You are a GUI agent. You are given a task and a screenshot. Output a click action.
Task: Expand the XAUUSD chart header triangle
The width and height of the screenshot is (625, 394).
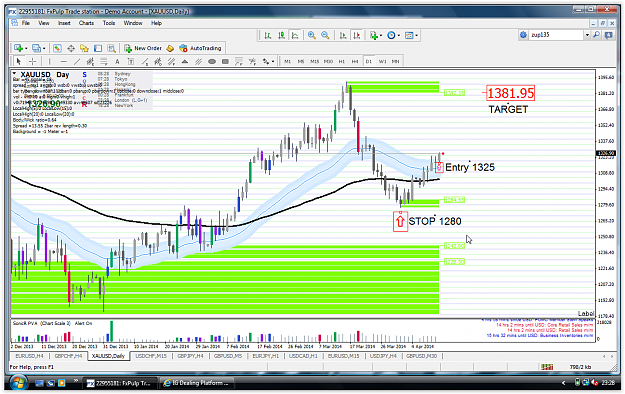pos(14,74)
